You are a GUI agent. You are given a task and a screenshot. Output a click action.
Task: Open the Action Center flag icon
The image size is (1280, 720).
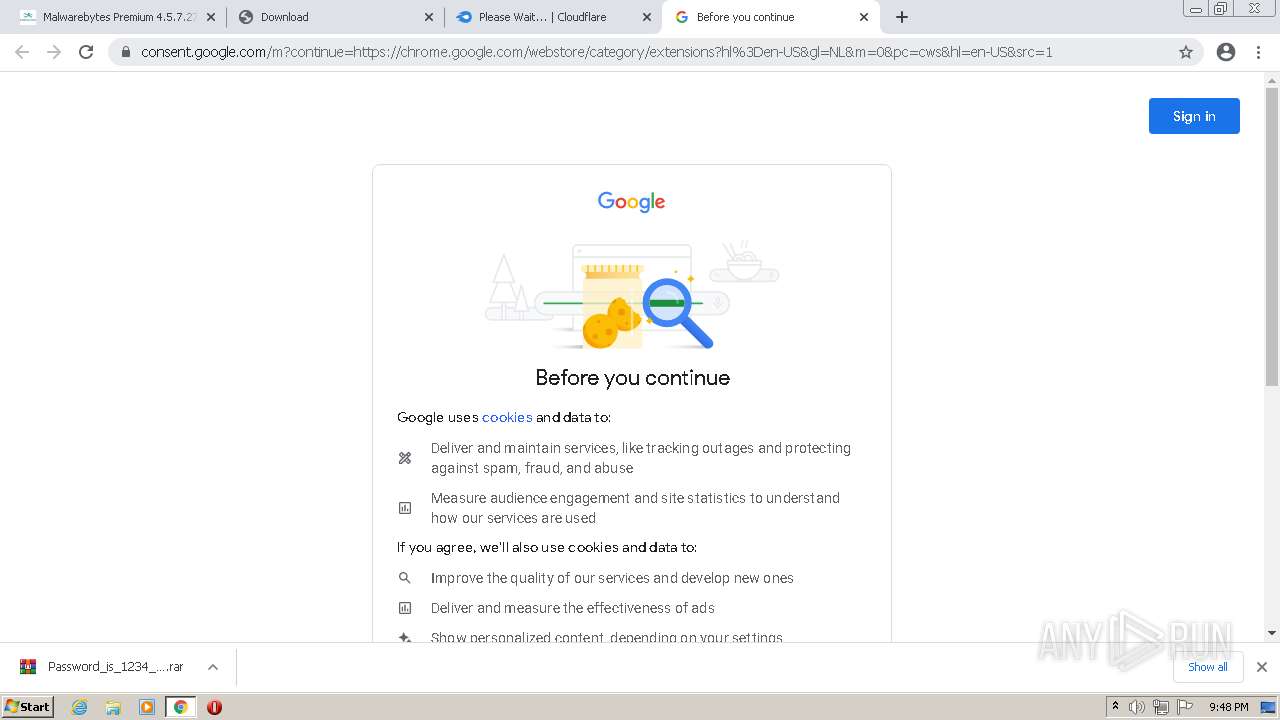pyautogui.click(x=1184, y=707)
